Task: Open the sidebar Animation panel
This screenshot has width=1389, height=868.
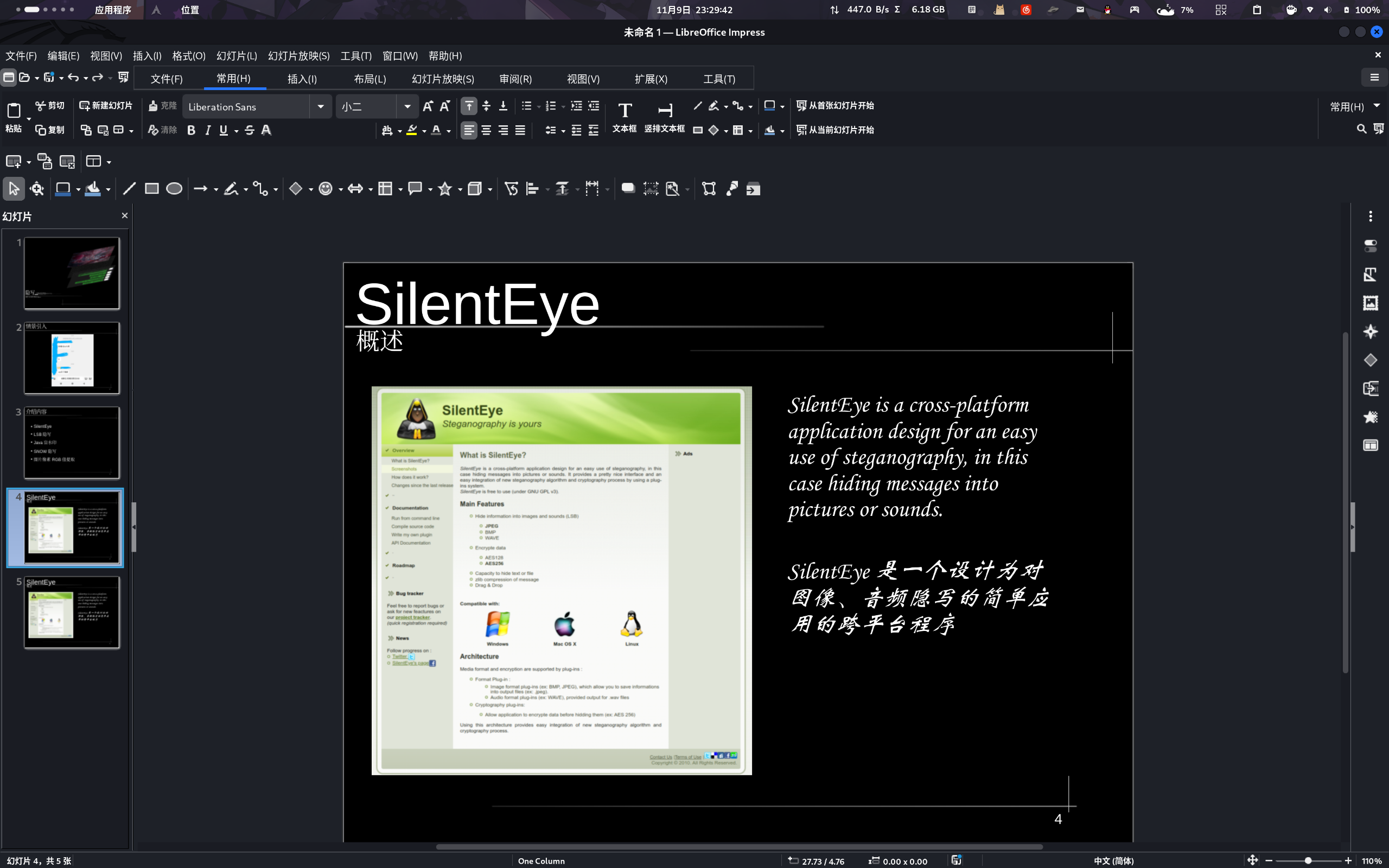Action: coord(1371,417)
